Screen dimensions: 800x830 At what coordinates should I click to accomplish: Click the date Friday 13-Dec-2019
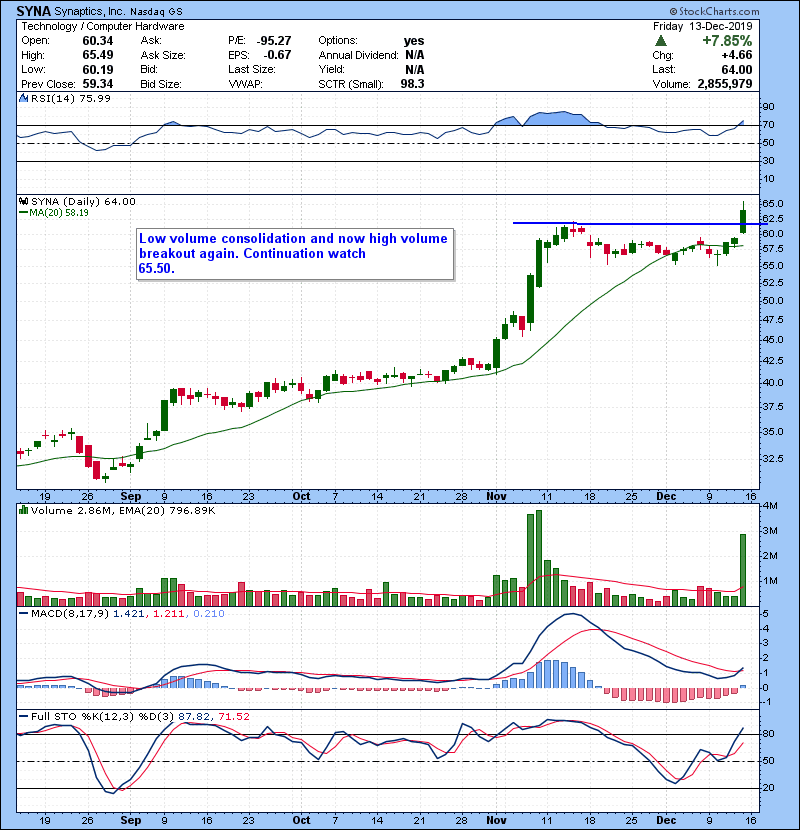703,26
